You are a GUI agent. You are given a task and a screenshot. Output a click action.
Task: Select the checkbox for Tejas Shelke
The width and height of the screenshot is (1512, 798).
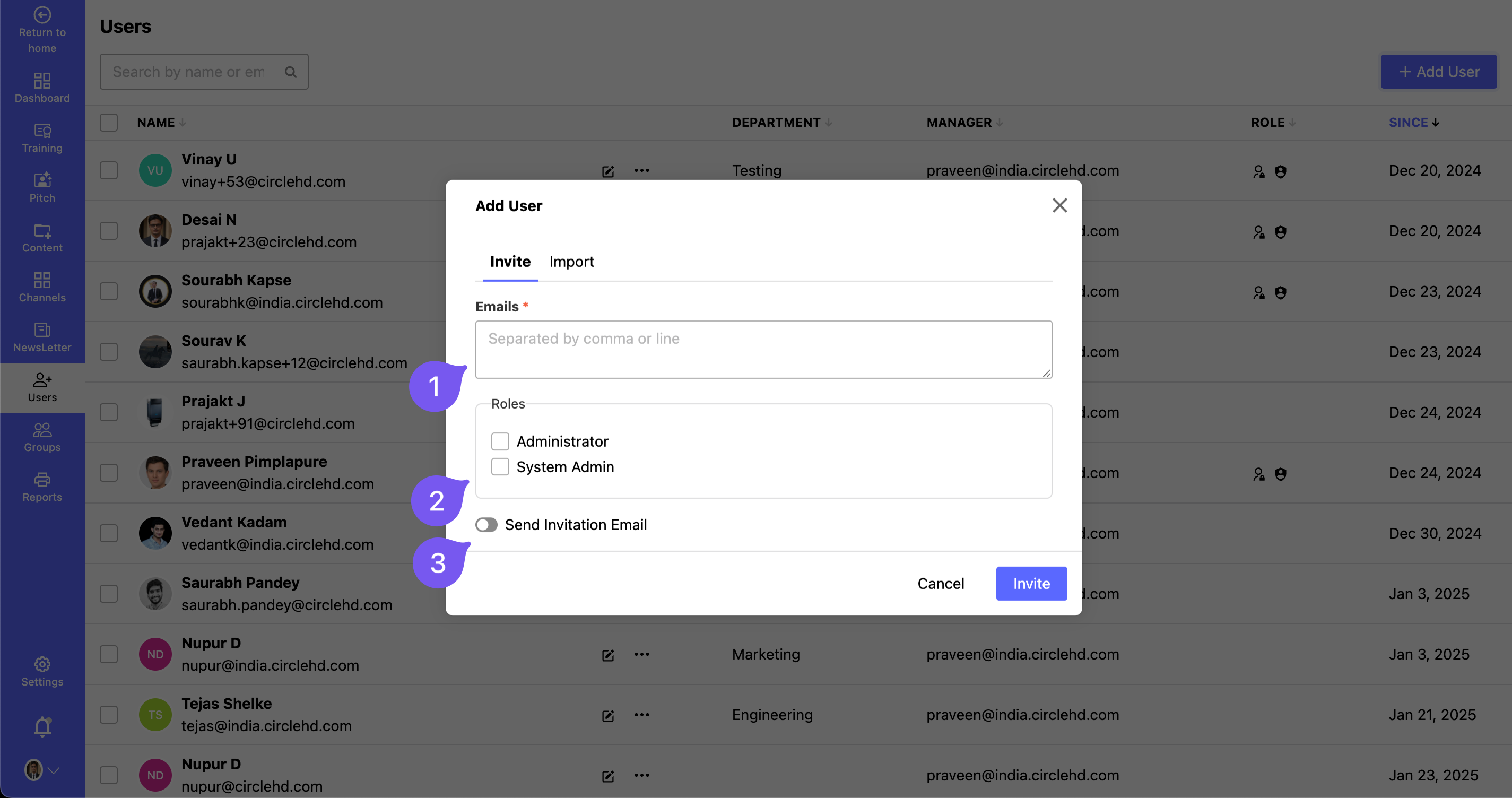coord(109,715)
